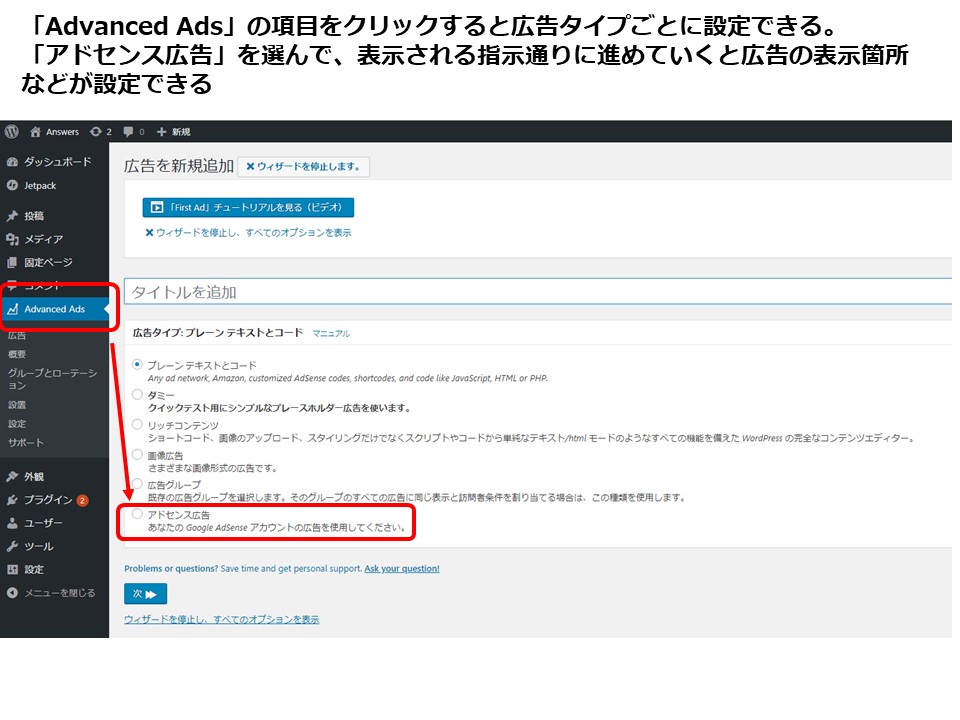Click the Jetpack icon in sidebar

(12, 186)
